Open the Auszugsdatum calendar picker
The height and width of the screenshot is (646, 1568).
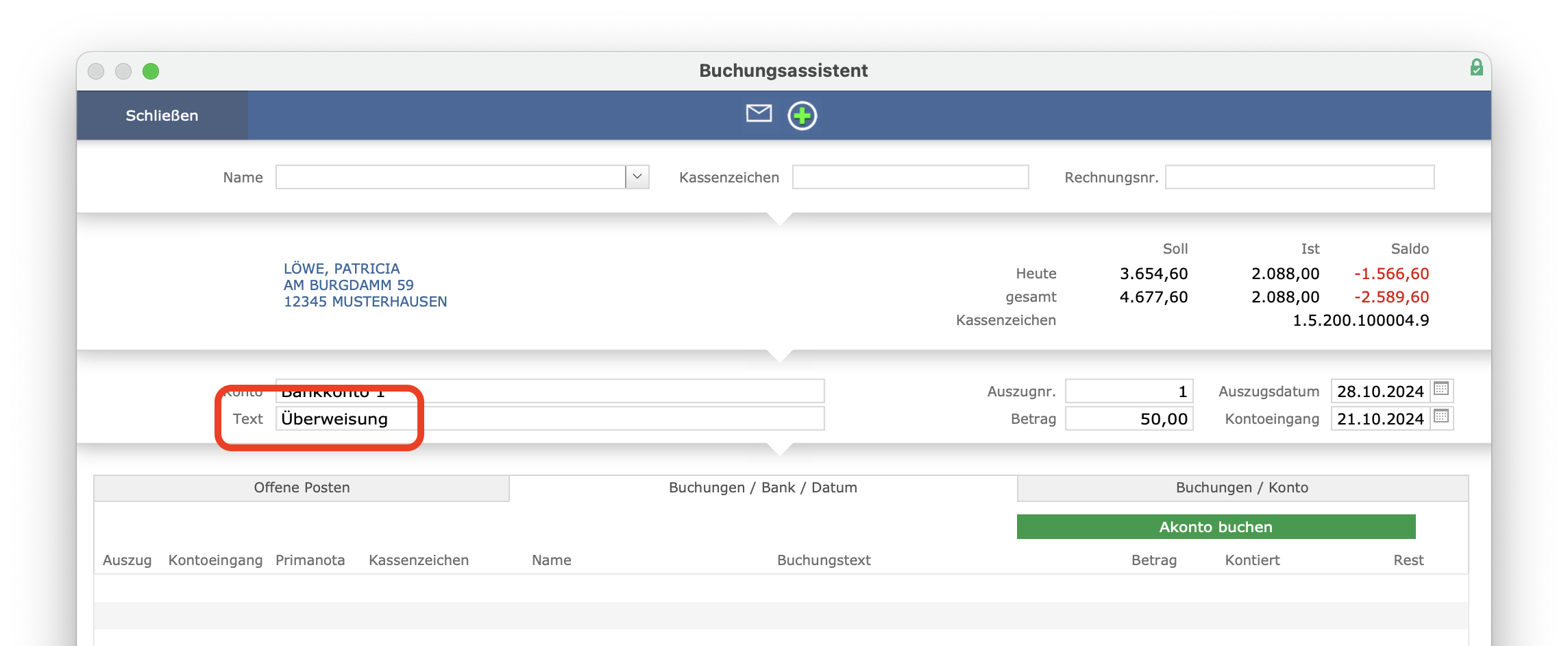click(x=1441, y=390)
